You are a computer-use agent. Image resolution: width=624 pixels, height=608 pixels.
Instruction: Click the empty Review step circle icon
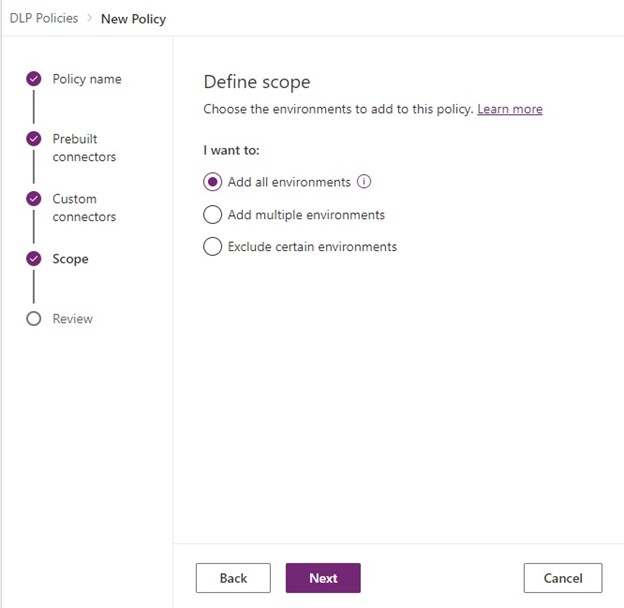click(x=34, y=319)
